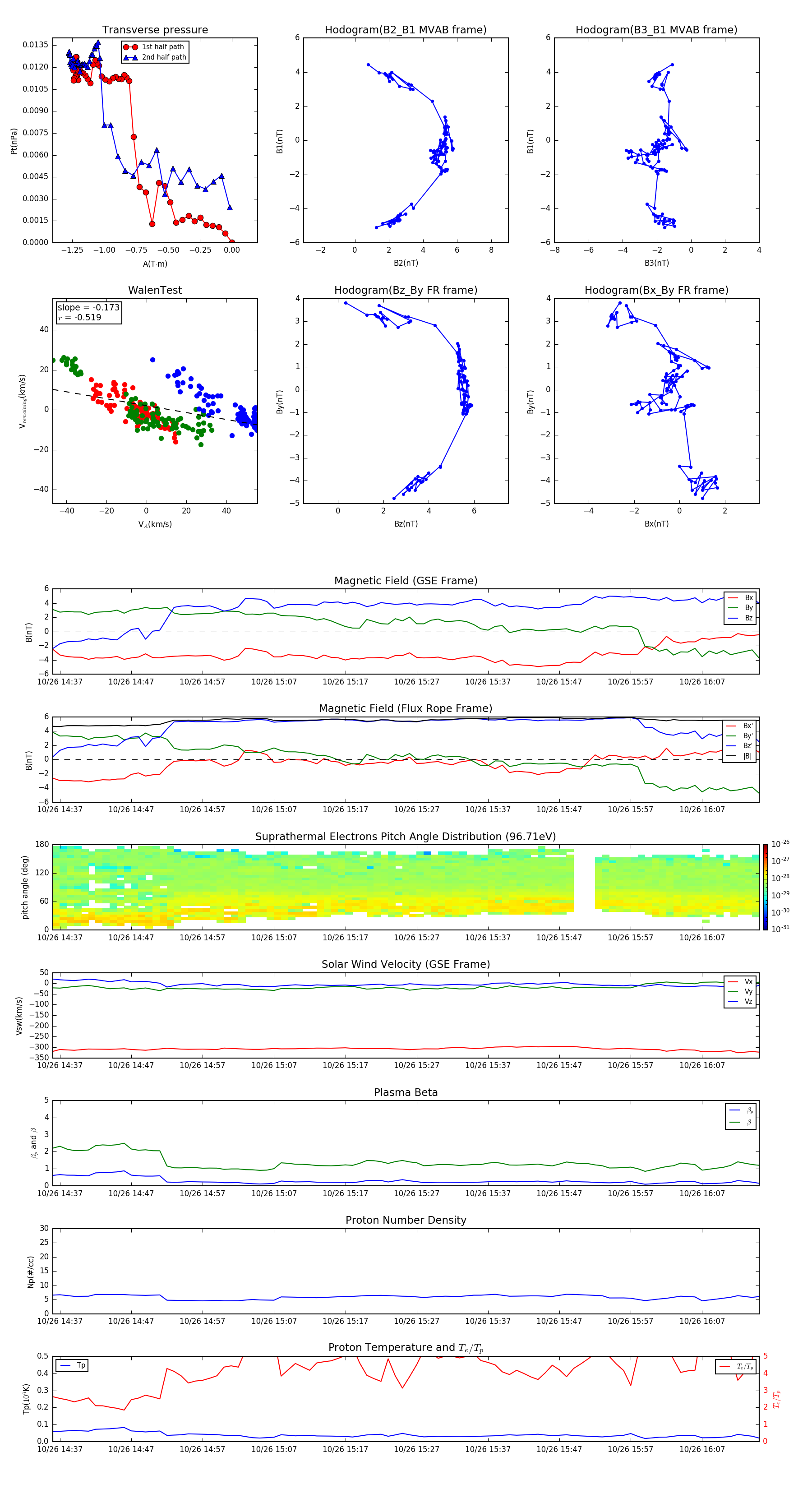Click the "Proton Temperature and Te/Tp" title
The image size is (812, 1489).
point(406,1349)
